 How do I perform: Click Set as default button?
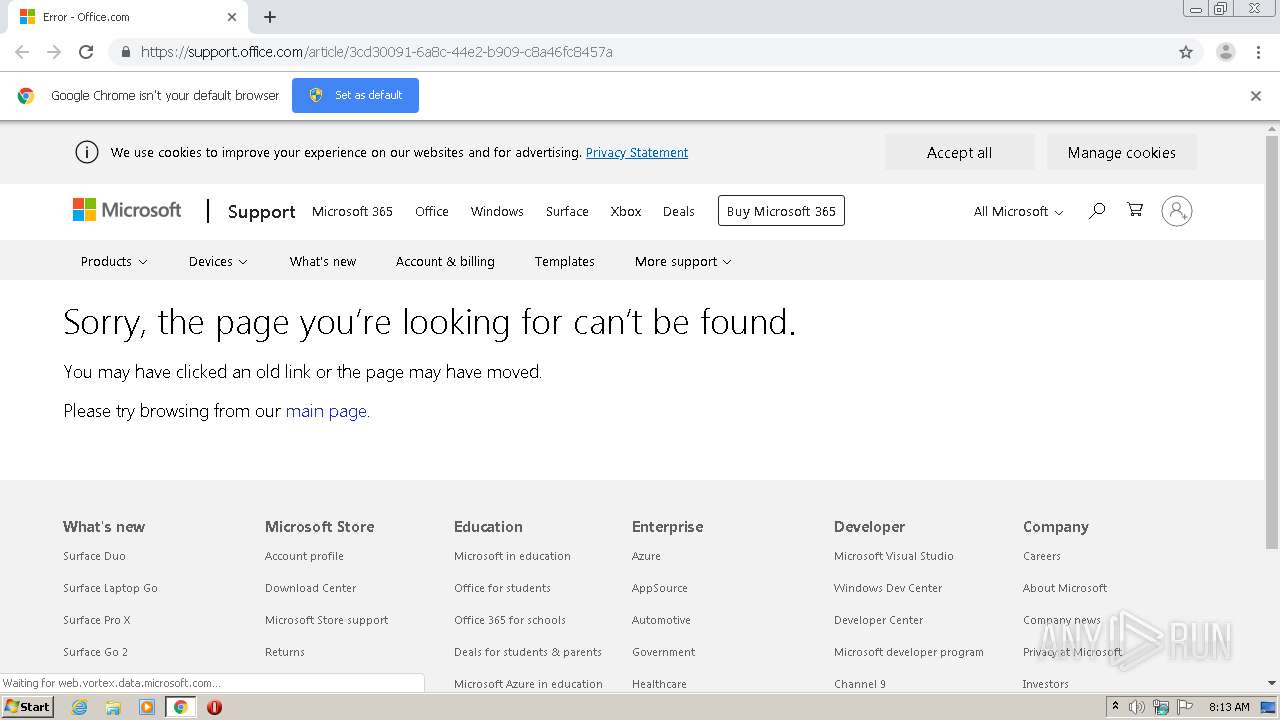pyautogui.click(x=355, y=95)
